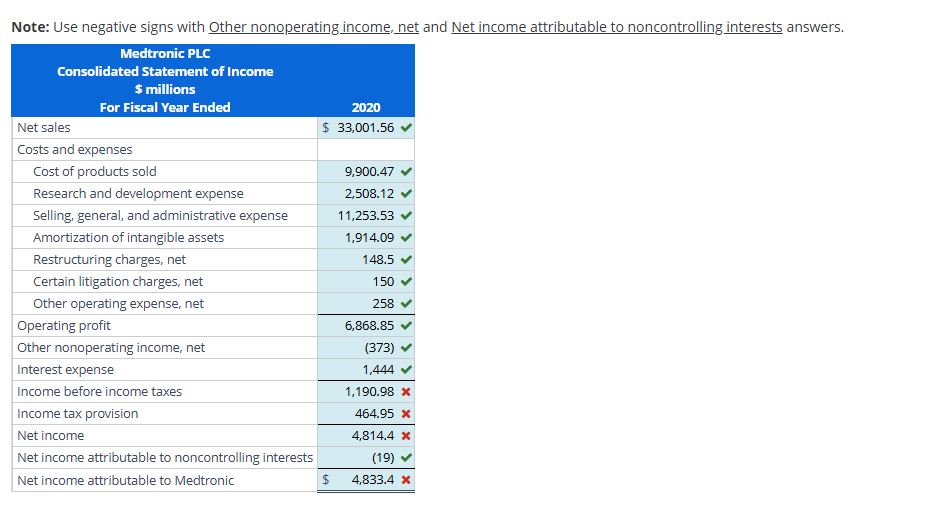Click the checkmark beside Amortization value
Image resolution: width=950 pixels, height=506 pixels.
click(407, 238)
